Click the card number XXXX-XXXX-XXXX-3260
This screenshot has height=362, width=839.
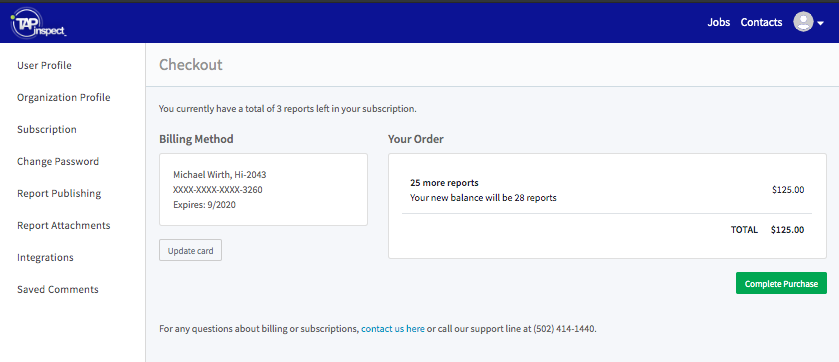click(218, 189)
